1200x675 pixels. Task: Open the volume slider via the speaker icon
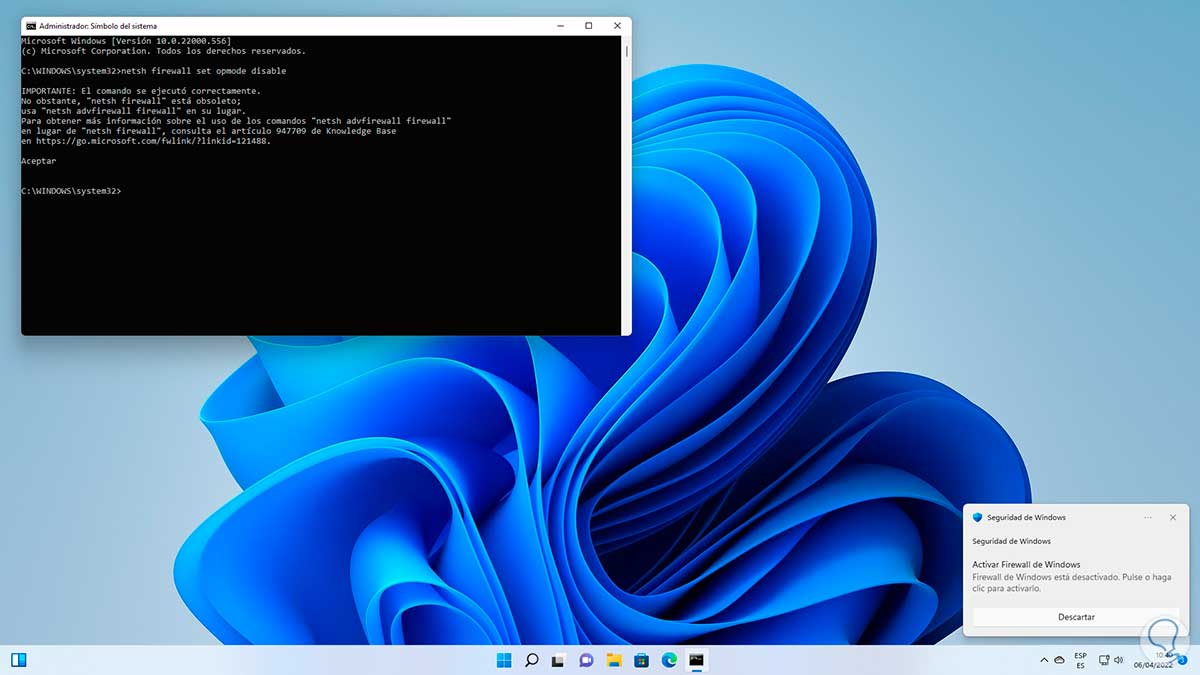point(1117,660)
